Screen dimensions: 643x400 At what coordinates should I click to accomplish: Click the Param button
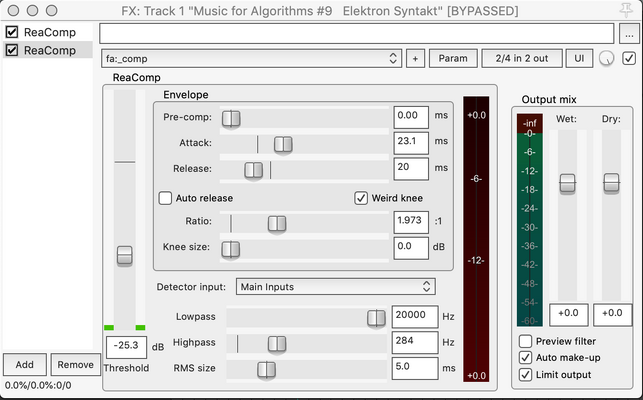coord(453,59)
